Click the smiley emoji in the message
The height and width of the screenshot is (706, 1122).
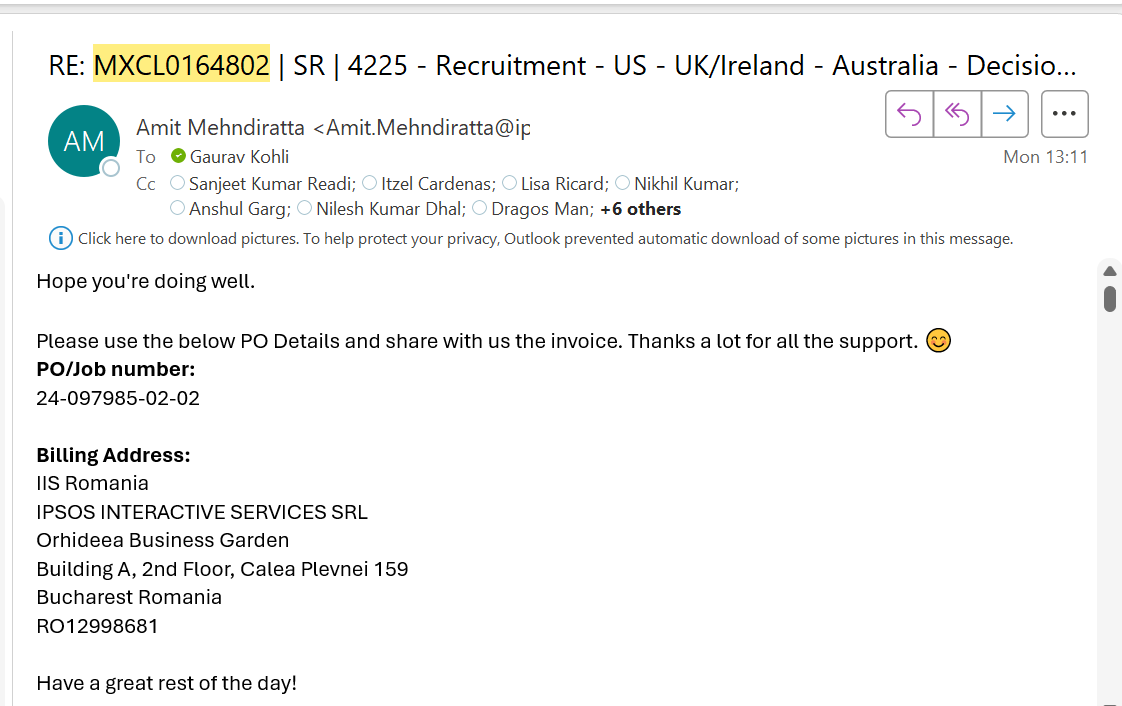pos(938,340)
